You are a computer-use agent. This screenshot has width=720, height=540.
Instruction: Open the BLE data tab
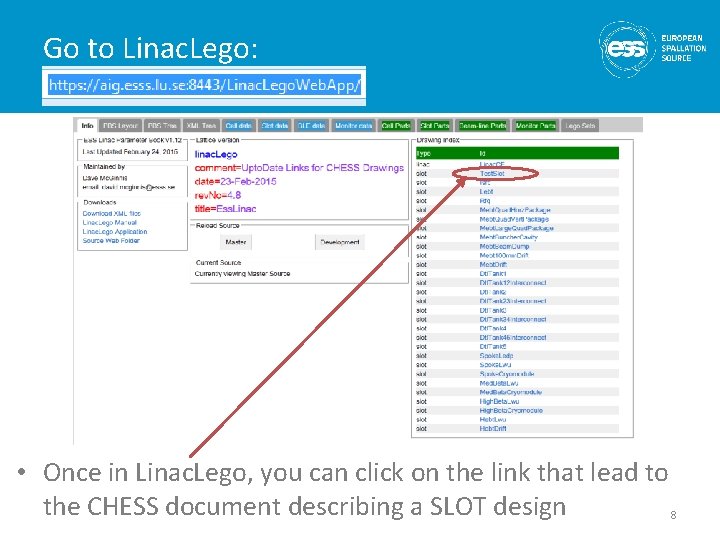[311, 125]
